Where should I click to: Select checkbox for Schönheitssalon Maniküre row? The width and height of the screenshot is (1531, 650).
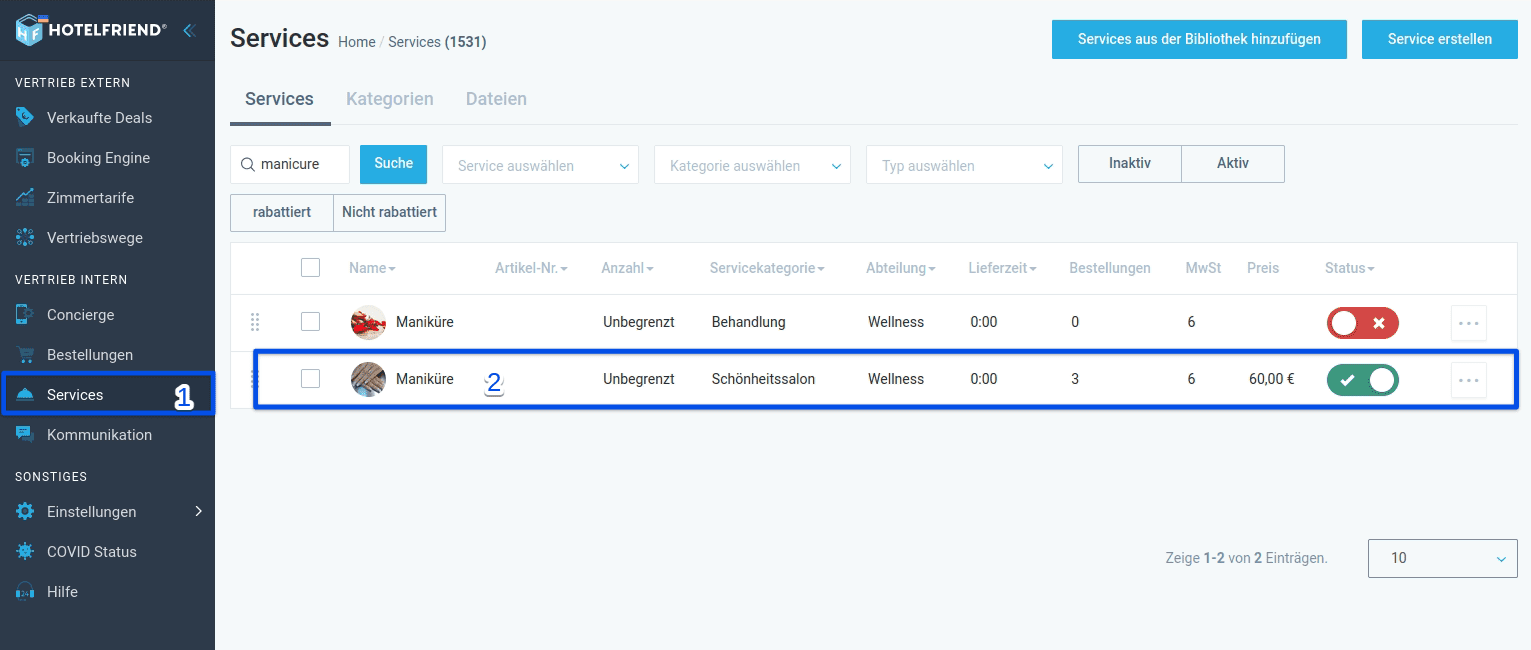coord(310,378)
